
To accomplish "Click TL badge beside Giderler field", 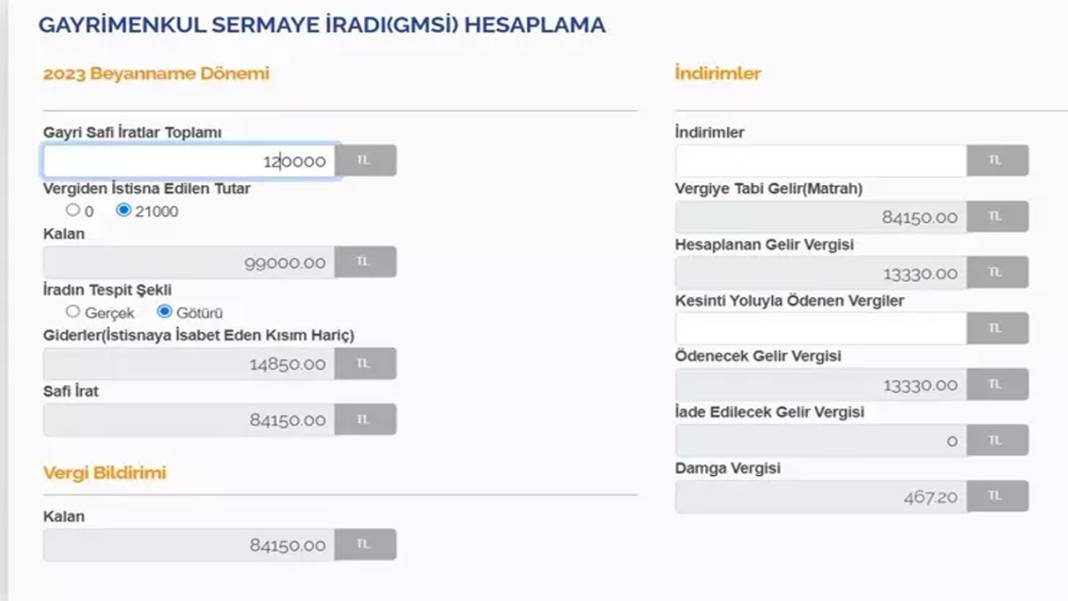I will tap(365, 363).
